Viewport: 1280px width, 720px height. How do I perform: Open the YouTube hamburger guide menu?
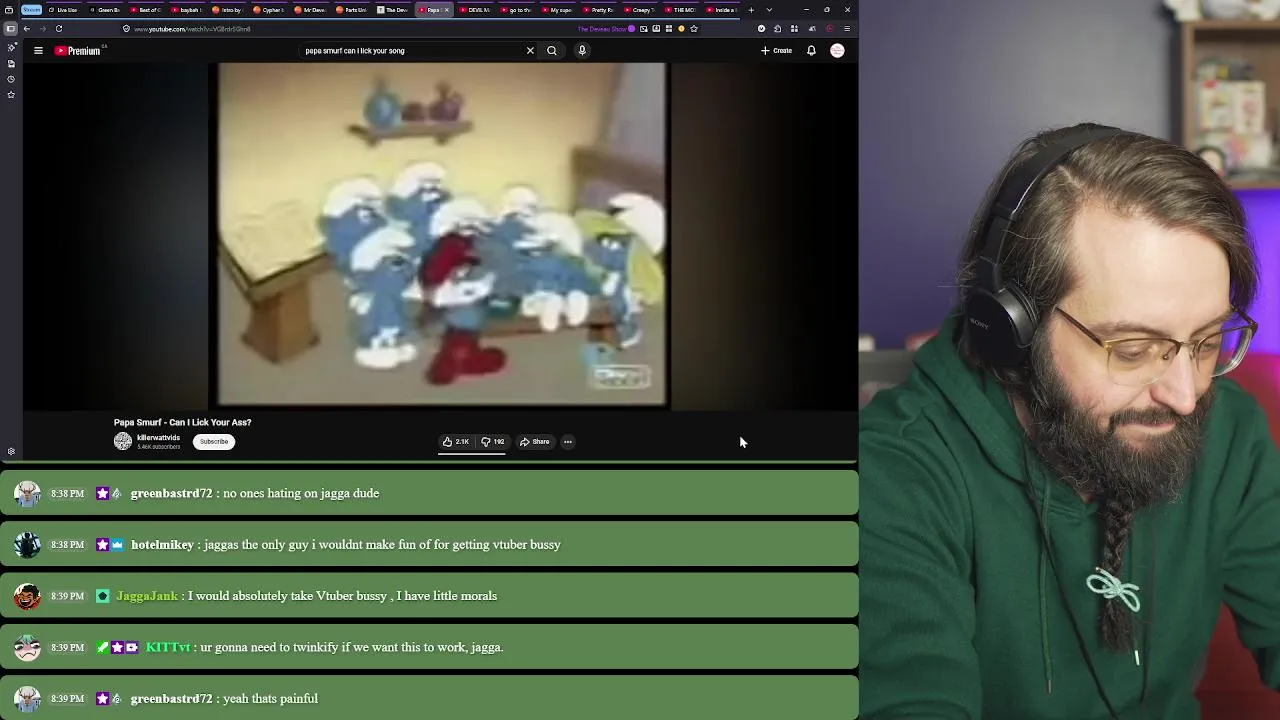point(38,51)
